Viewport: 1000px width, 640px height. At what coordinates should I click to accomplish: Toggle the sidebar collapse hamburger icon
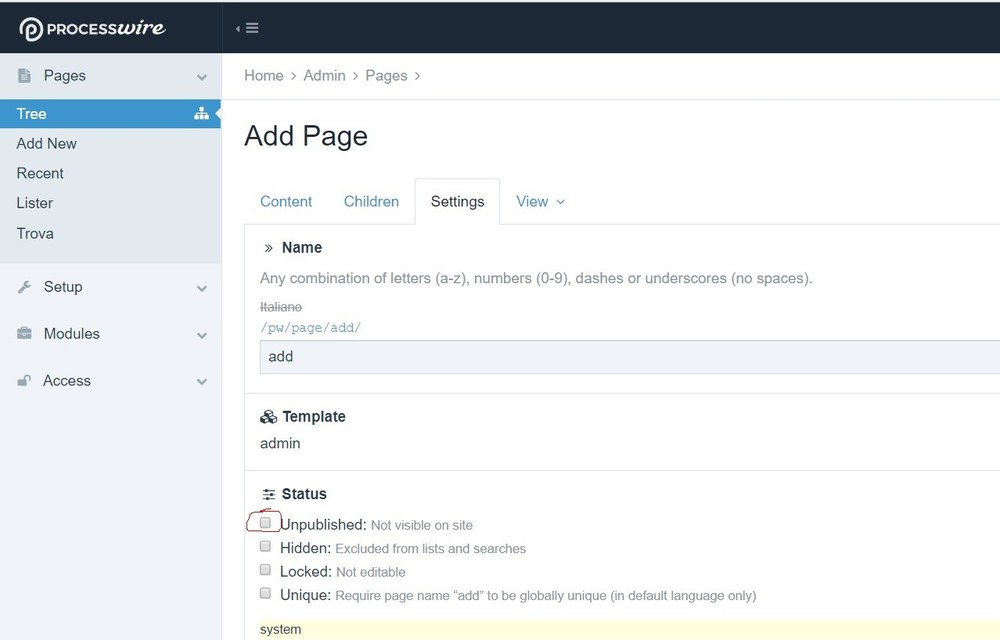click(248, 28)
